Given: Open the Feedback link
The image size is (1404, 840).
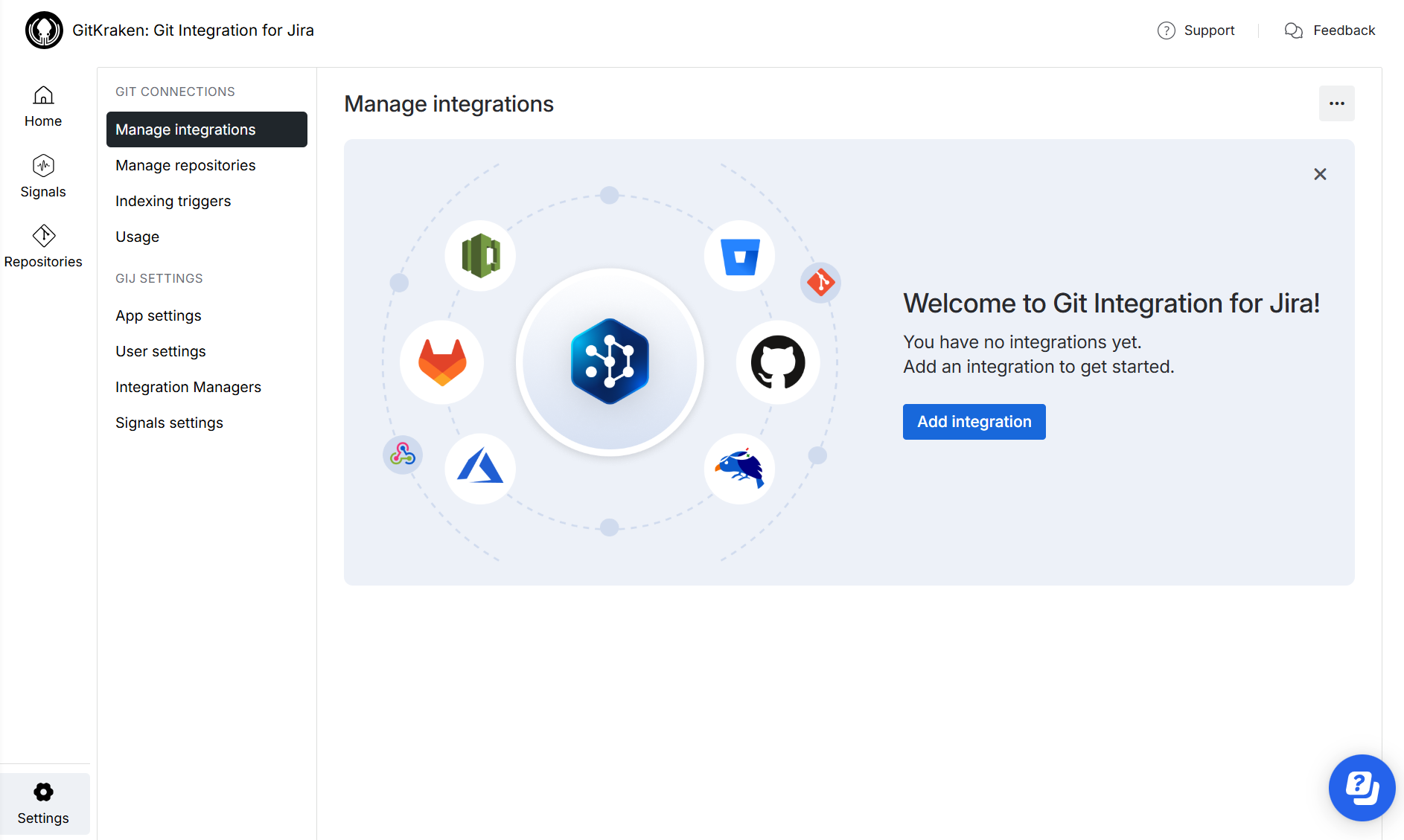Looking at the screenshot, I should coord(1330,31).
